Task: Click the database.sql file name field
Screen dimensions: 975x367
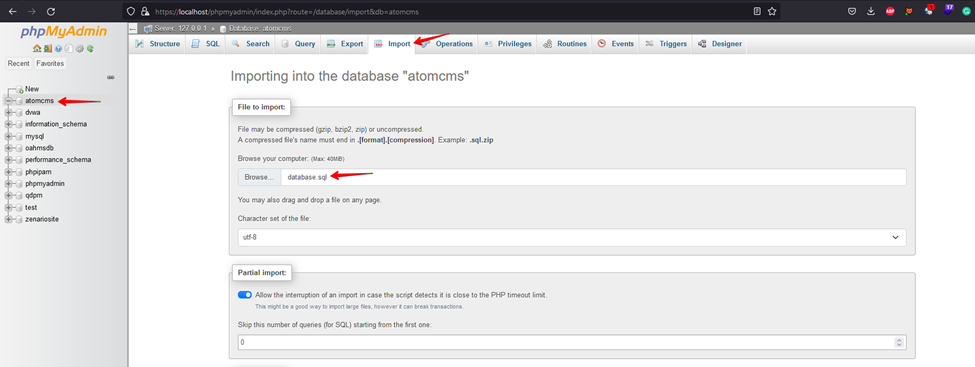Action: tap(593, 177)
